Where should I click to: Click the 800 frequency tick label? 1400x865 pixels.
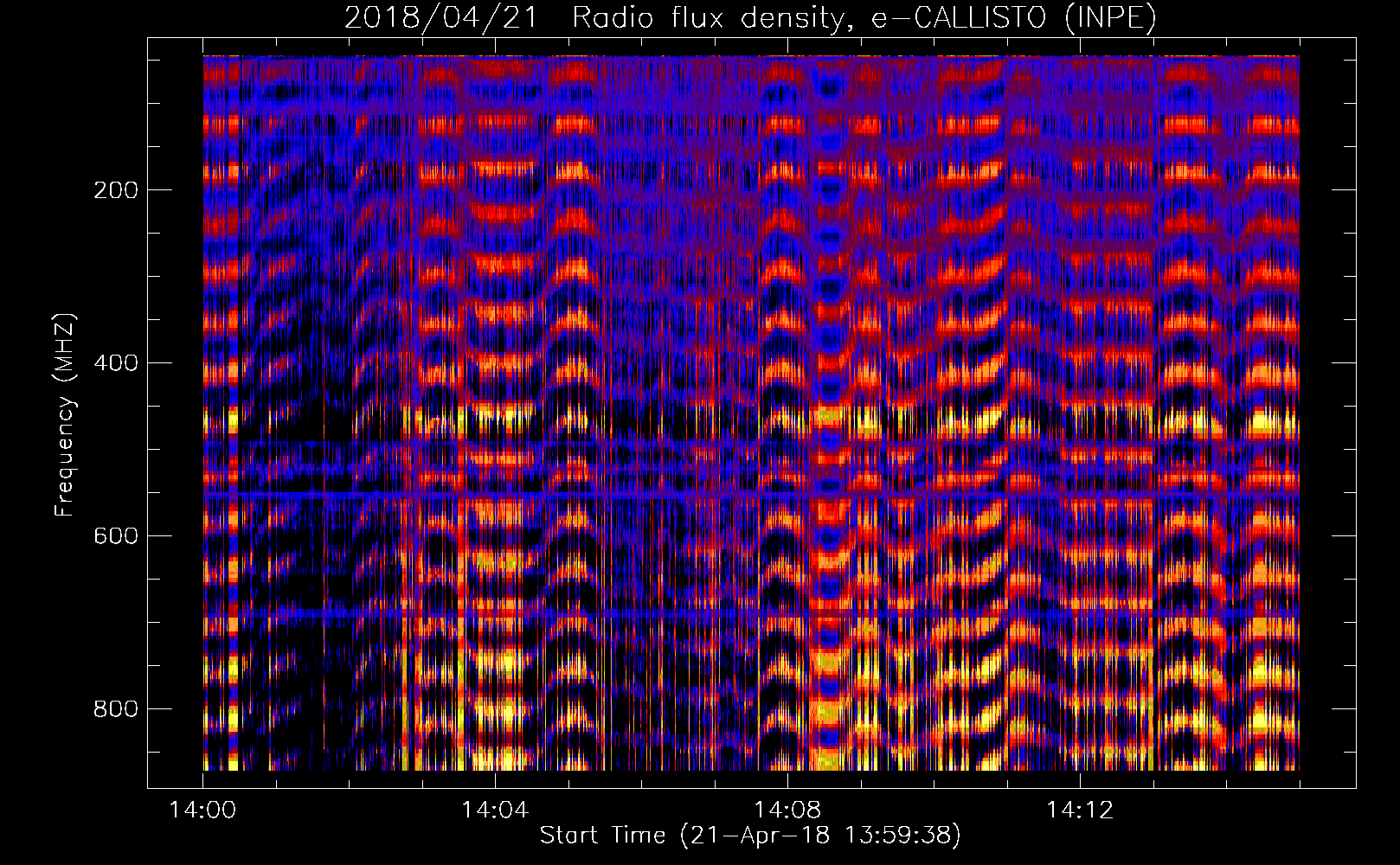pos(115,709)
